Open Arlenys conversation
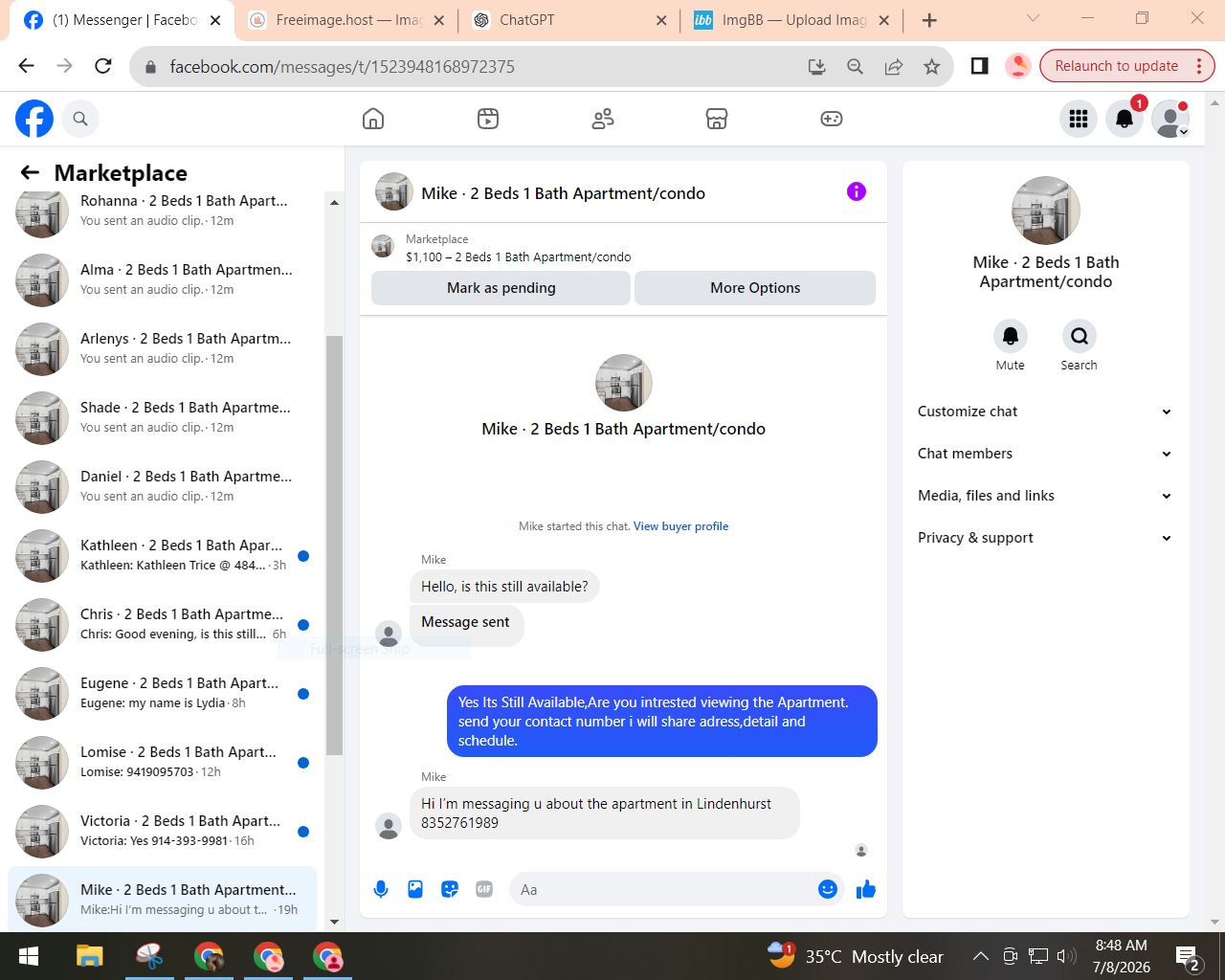The image size is (1225, 980). [x=163, y=349]
